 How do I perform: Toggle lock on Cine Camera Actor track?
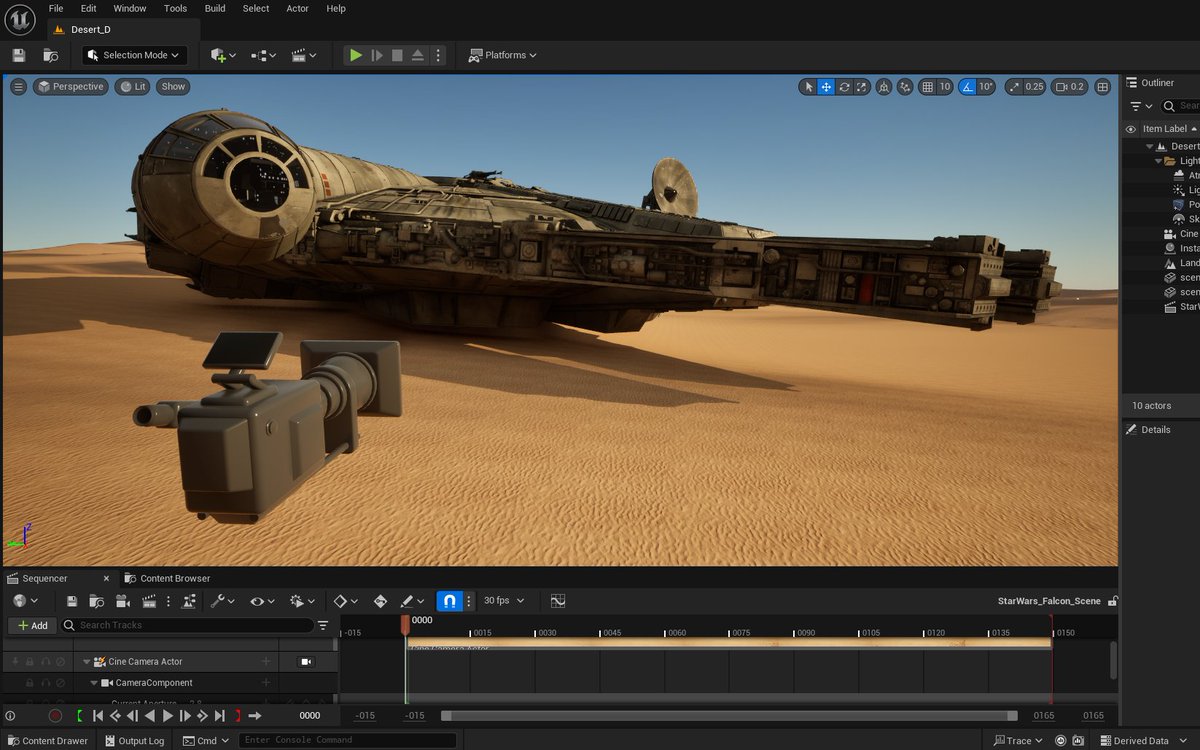[x=29, y=662]
